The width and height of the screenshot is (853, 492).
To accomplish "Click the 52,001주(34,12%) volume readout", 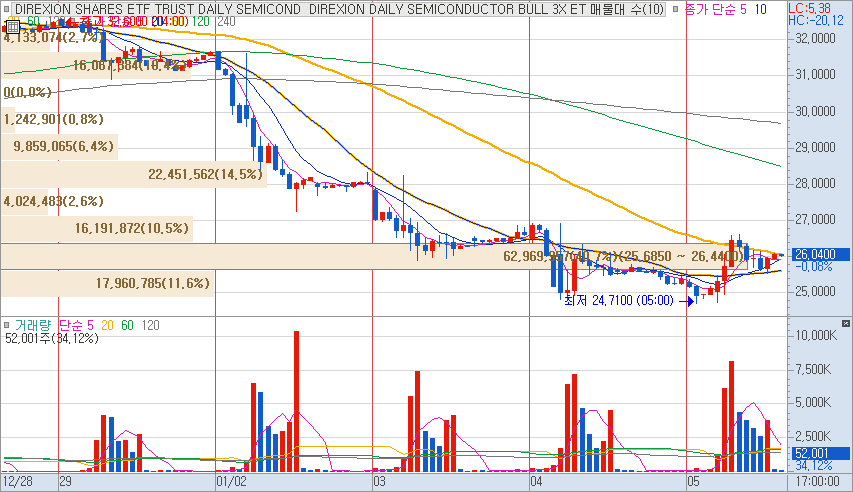I will (52, 338).
